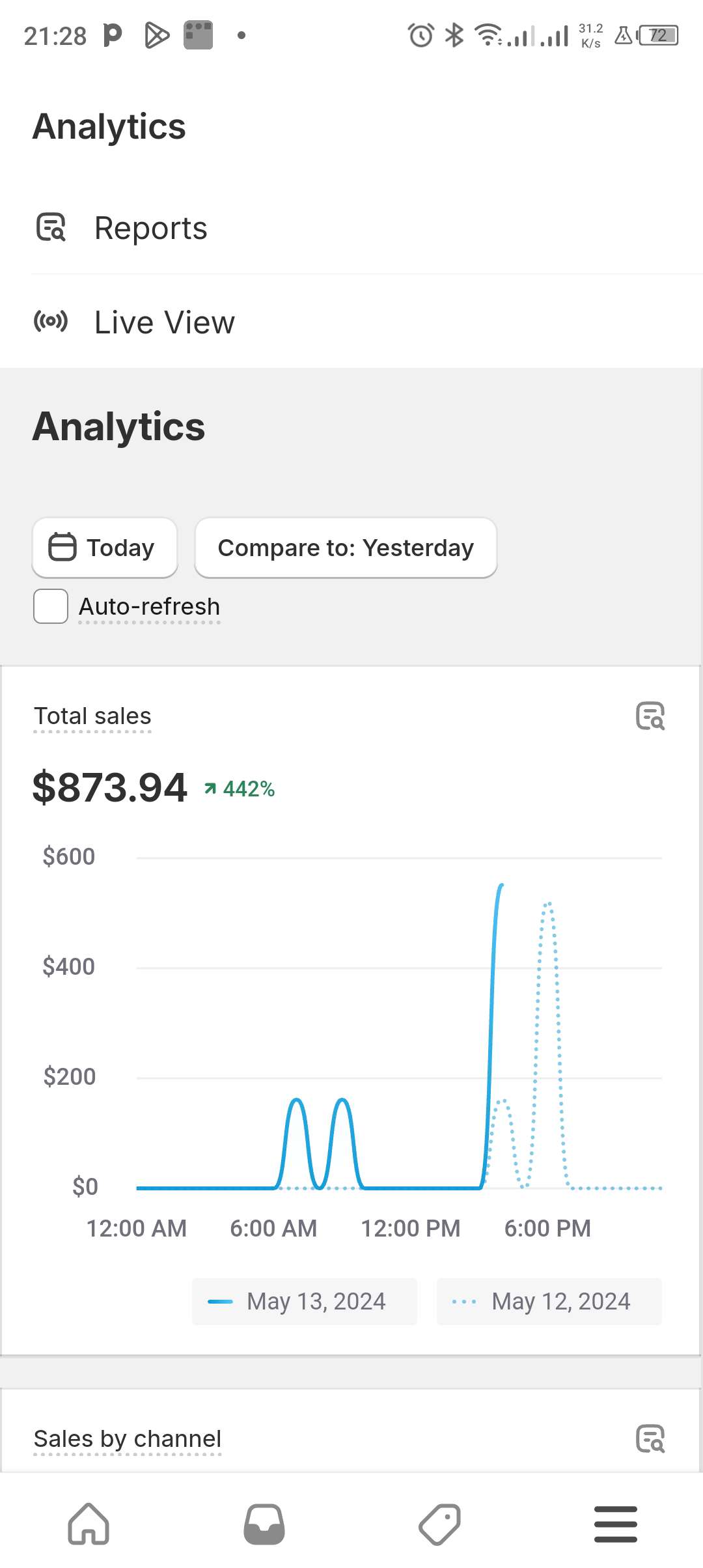Screen dimensions: 703x1568
Task: Open the hamburger menu icon
Action: (x=615, y=1524)
